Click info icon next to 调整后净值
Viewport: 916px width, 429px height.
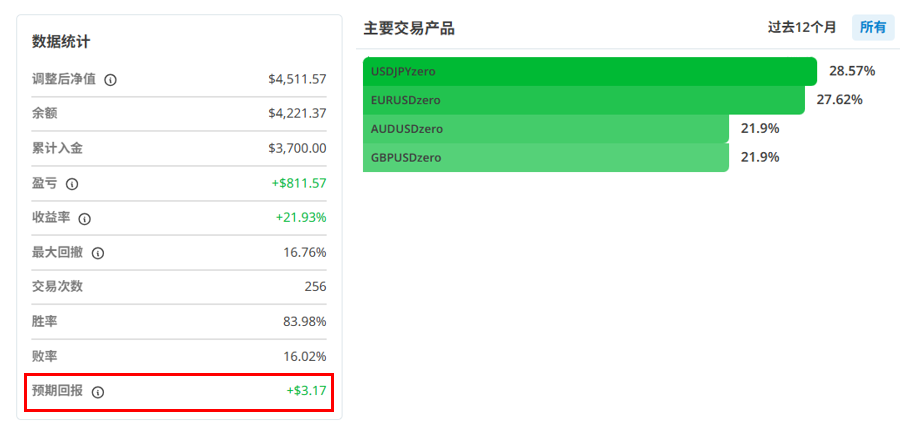[110, 80]
